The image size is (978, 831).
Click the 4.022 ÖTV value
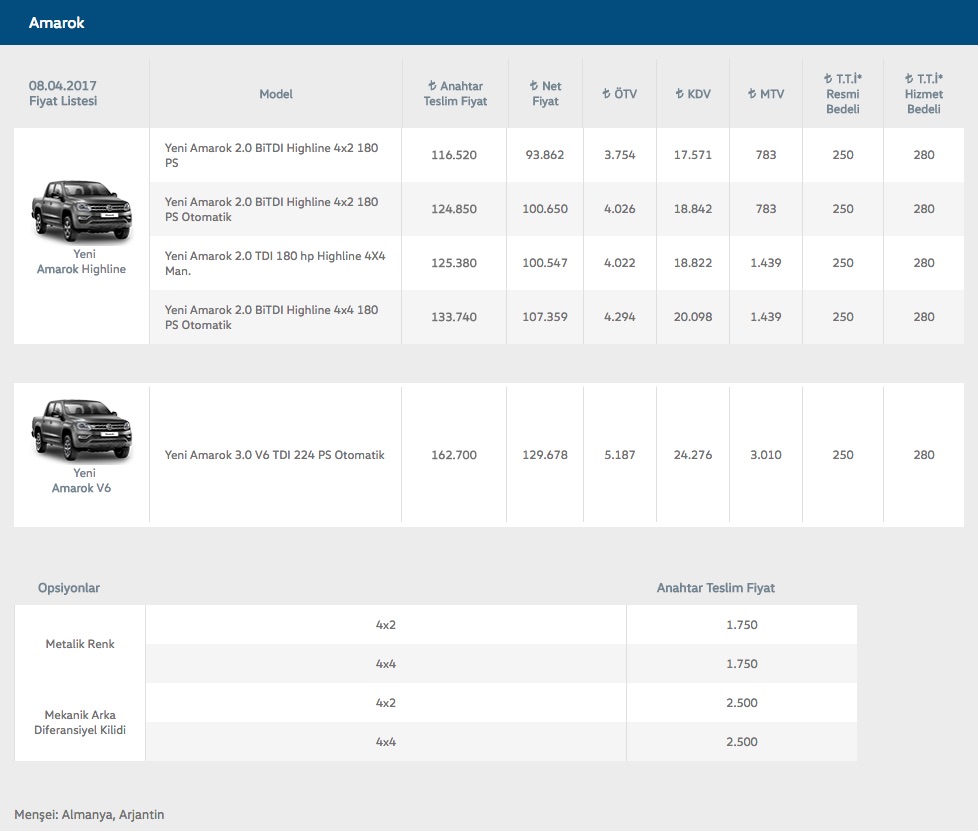point(619,263)
